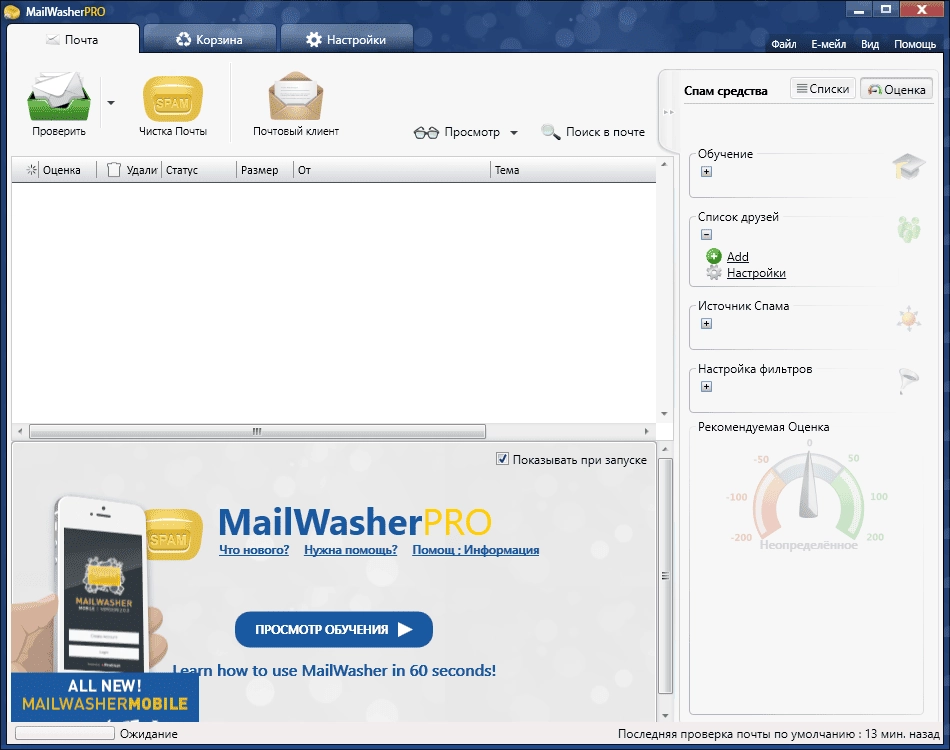This screenshot has height=750, width=950.
Task: Click the welcome panel vertical scrollbar thumb
Action: click(665, 576)
